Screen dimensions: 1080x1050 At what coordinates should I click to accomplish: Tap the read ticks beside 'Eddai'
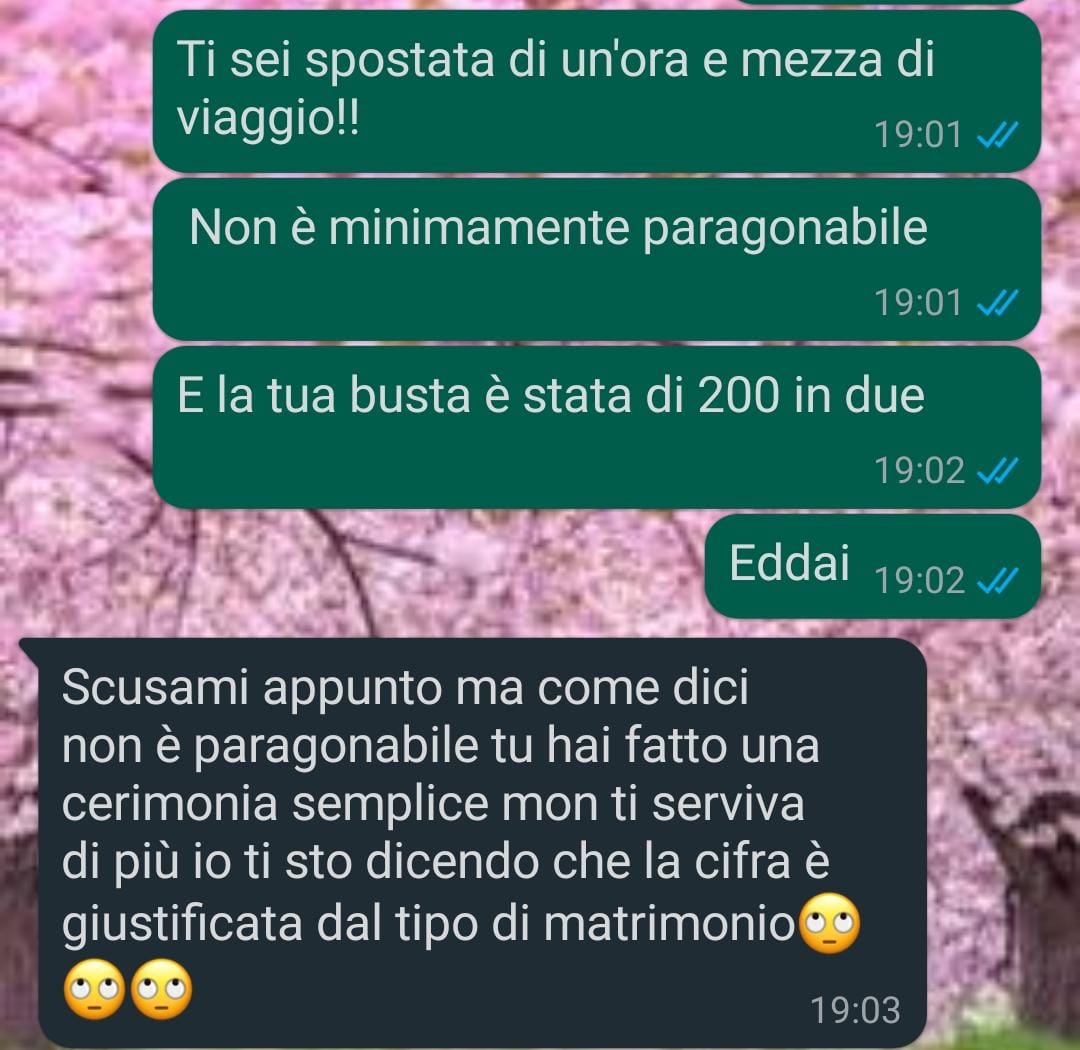[997, 581]
